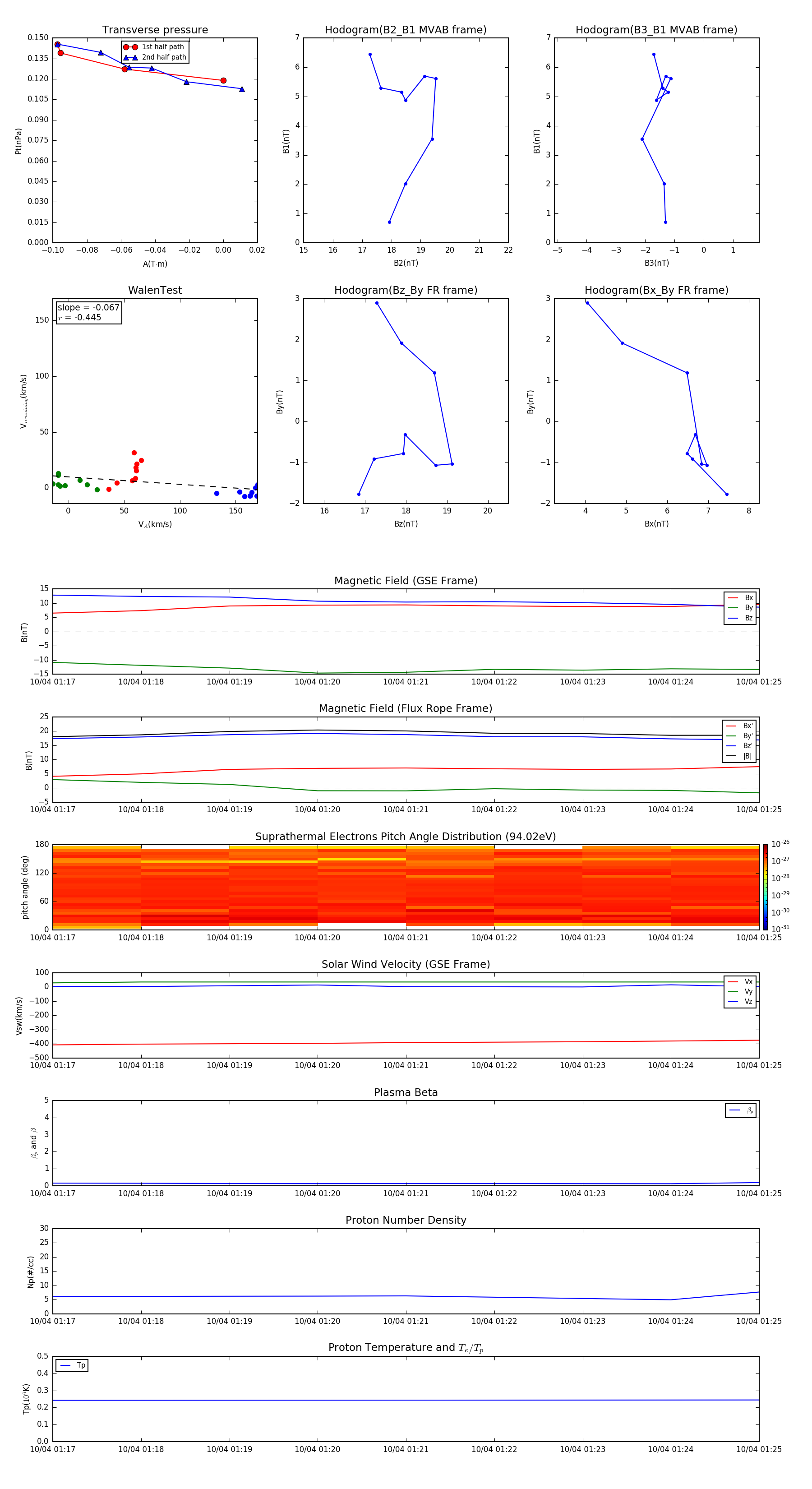Click the 'Hodogram(Bx_By FR frame)' title
Viewport: 812px width, 1489px height.
pyautogui.click(x=656, y=290)
